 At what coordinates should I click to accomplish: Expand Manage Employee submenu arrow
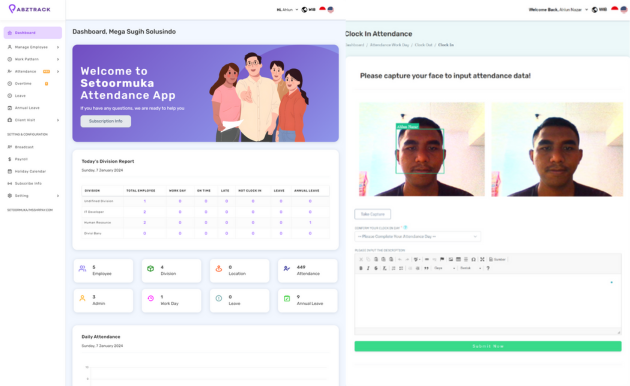58,47
